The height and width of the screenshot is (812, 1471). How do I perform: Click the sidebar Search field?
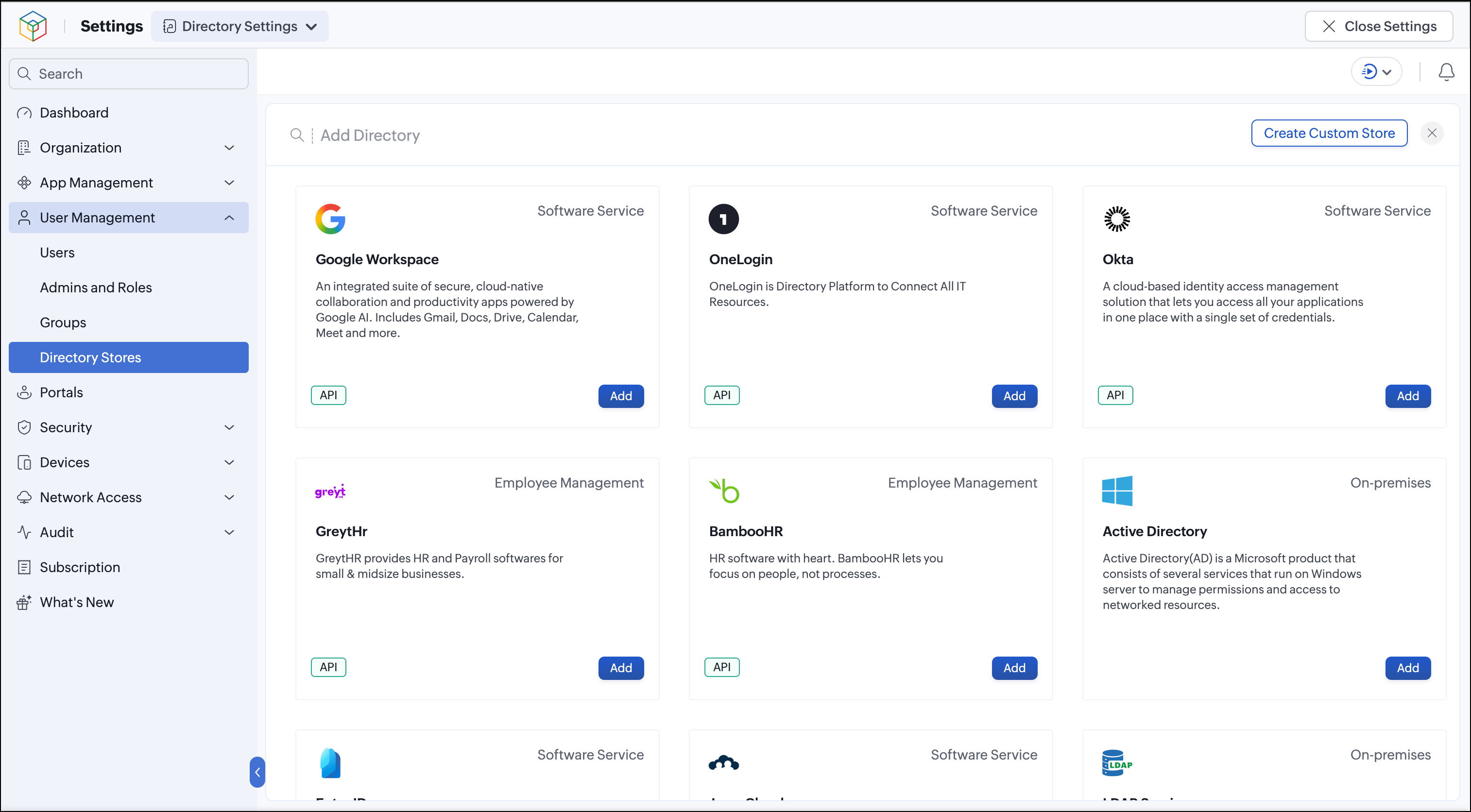click(128, 74)
